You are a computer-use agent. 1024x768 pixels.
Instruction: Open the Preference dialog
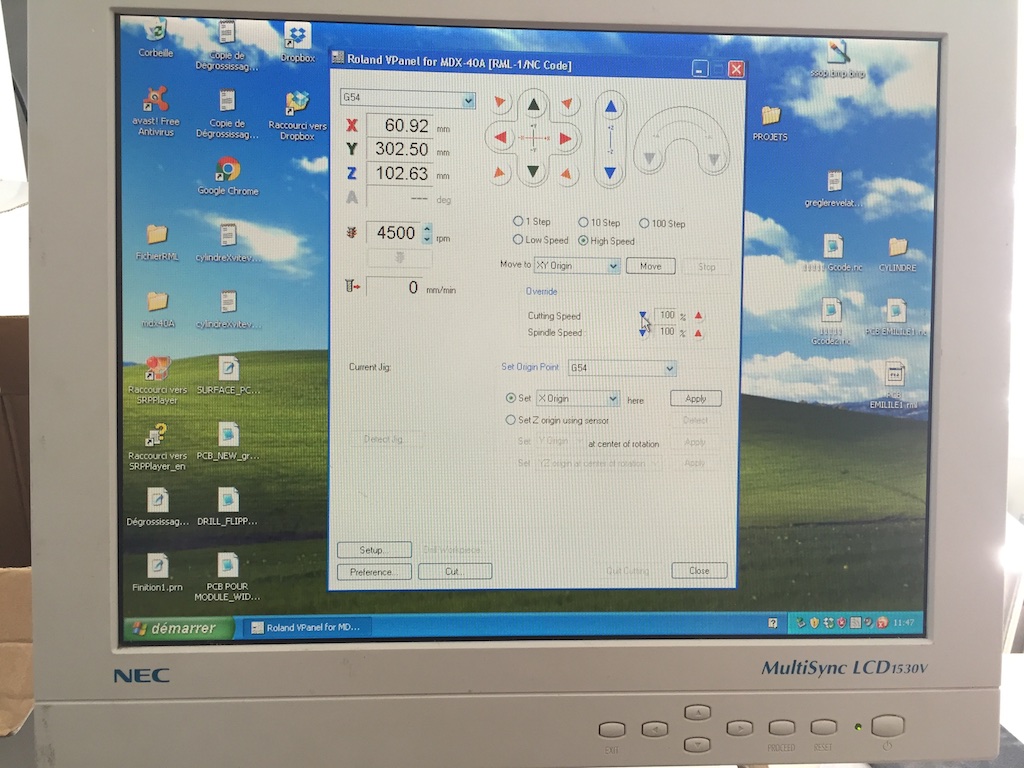[x=374, y=572]
